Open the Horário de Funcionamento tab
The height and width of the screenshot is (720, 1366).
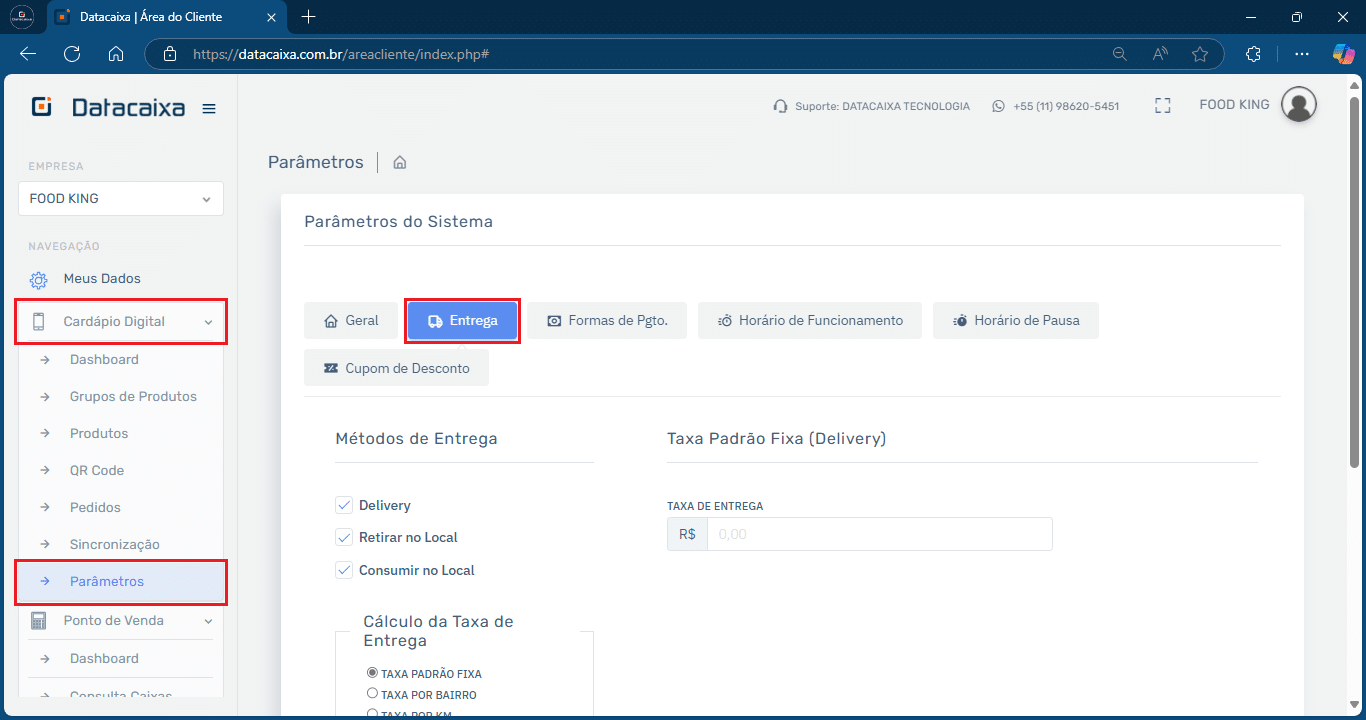coord(810,321)
